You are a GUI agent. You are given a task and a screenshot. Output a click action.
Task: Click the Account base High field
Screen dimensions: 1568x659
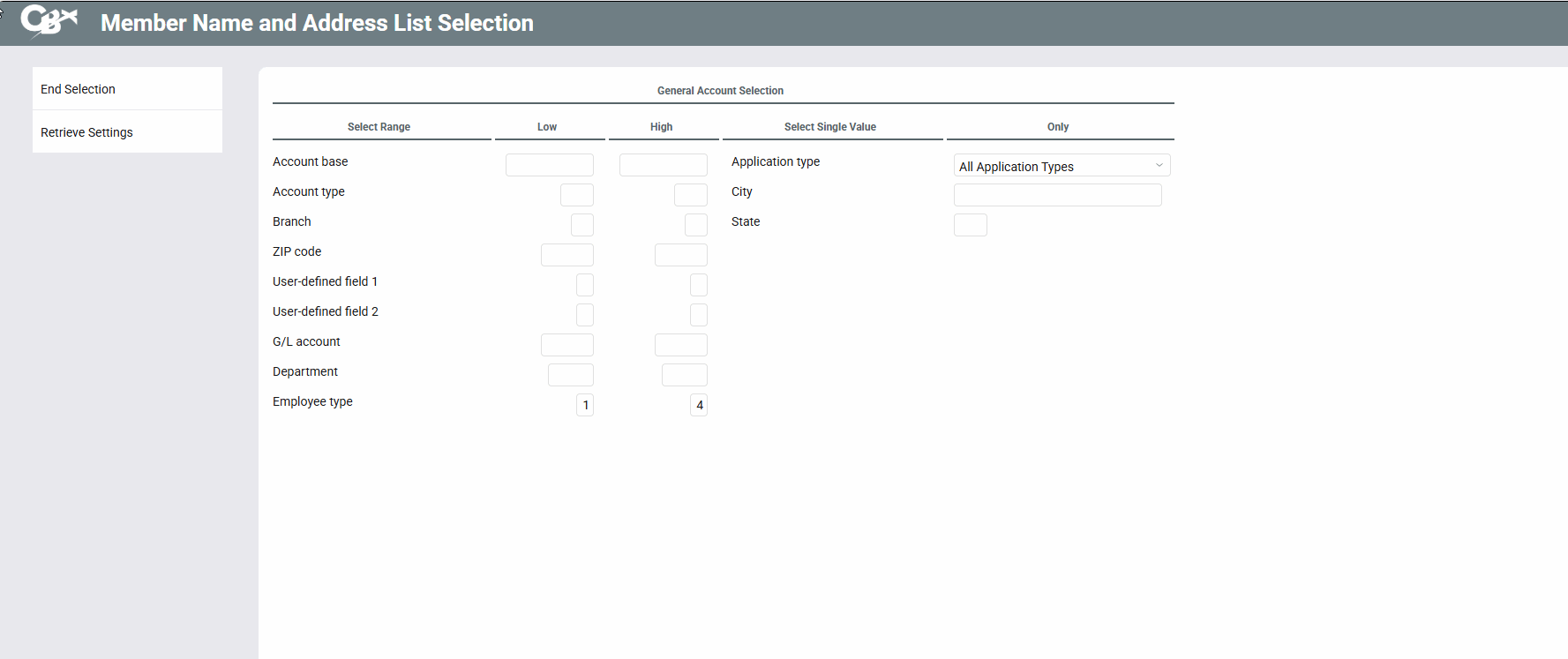(663, 165)
